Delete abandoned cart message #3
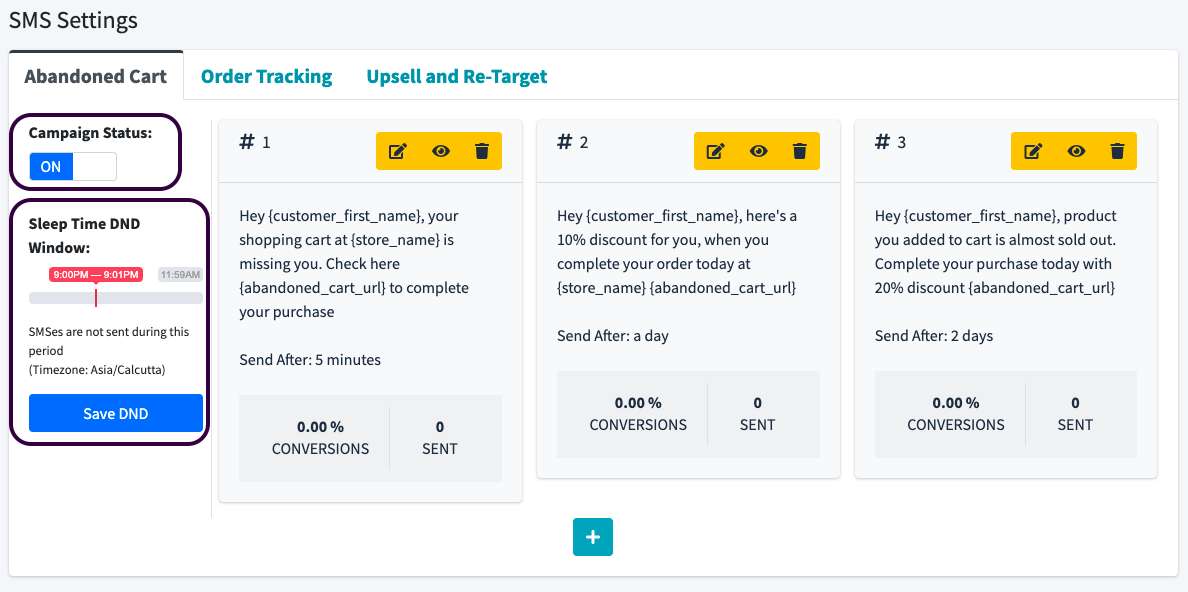Viewport: 1188px width, 592px height. pos(1117,151)
